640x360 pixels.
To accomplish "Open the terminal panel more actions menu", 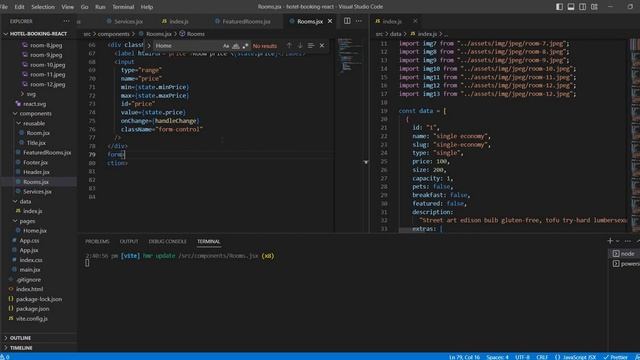I will click(628, 241).
